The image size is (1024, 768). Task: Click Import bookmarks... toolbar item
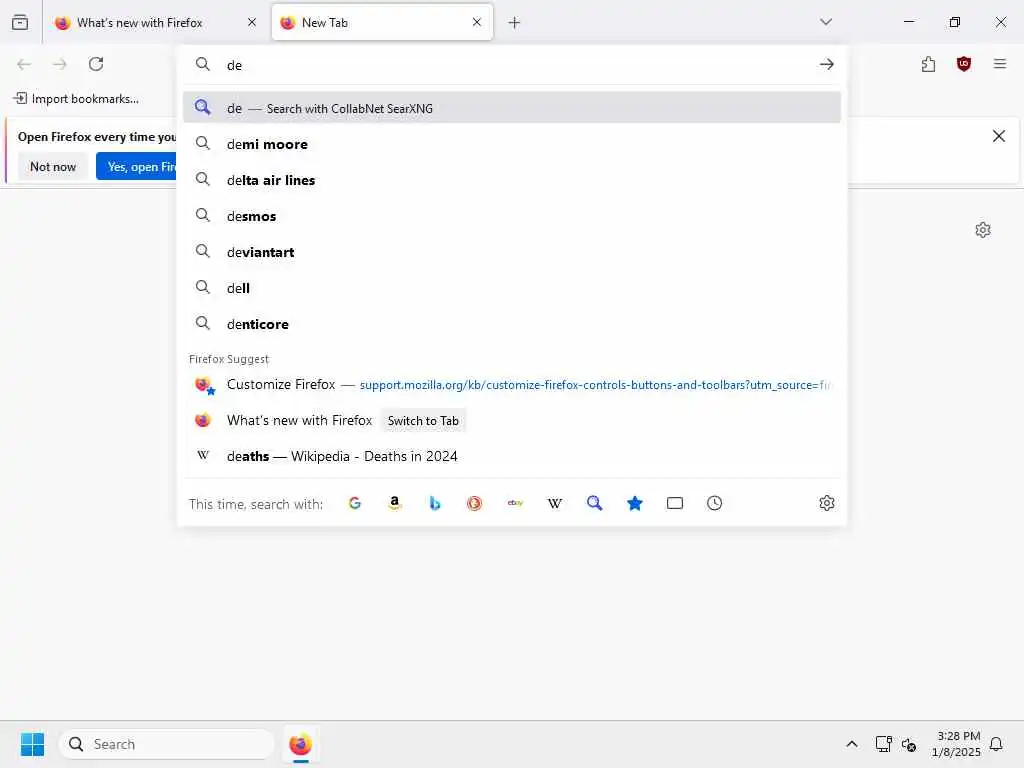point(76,99)
